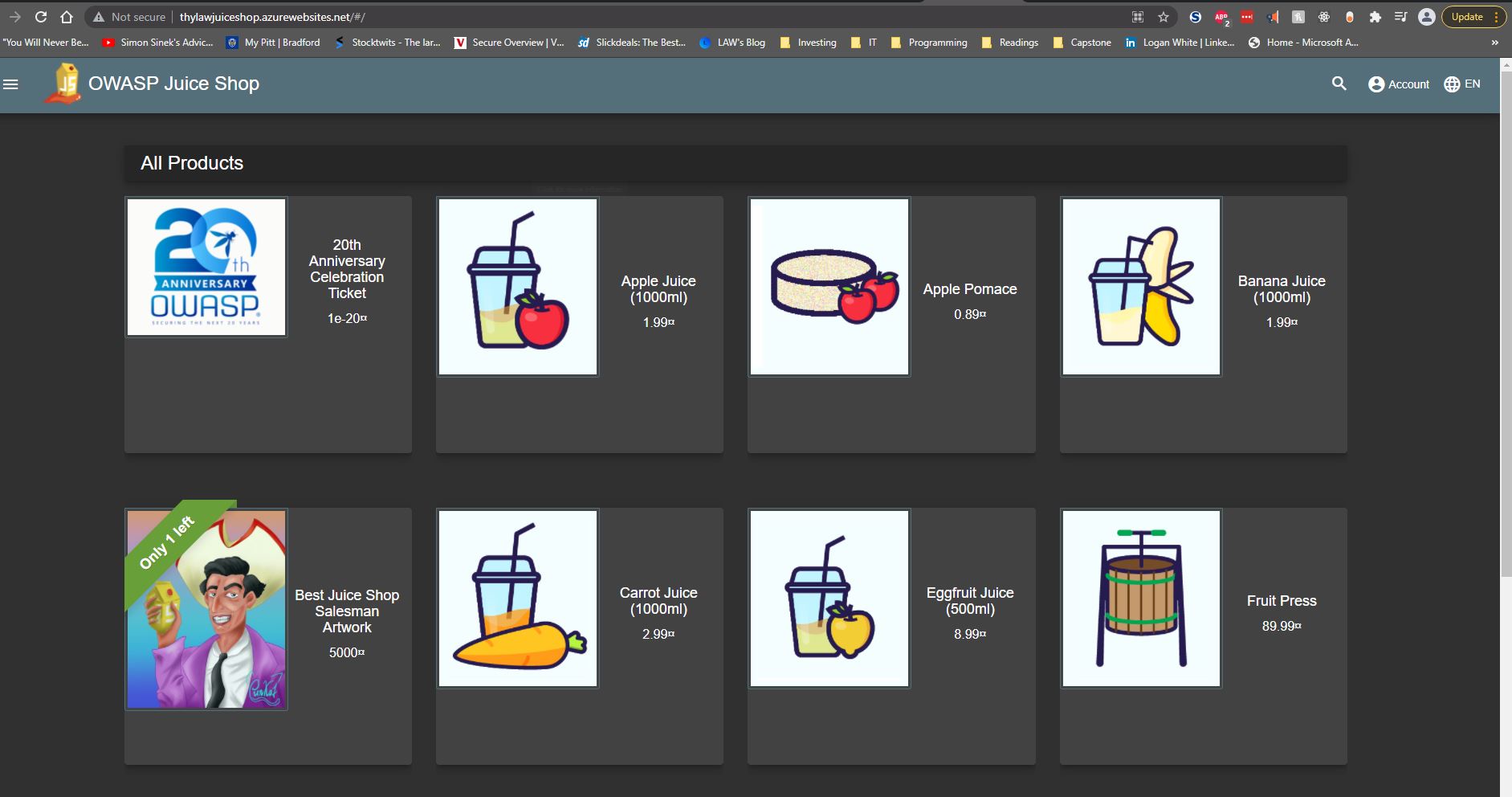Open the Honey extension
This screenshot has height=797, width=1512.
pyautogui.click(x=1298, y=17)
